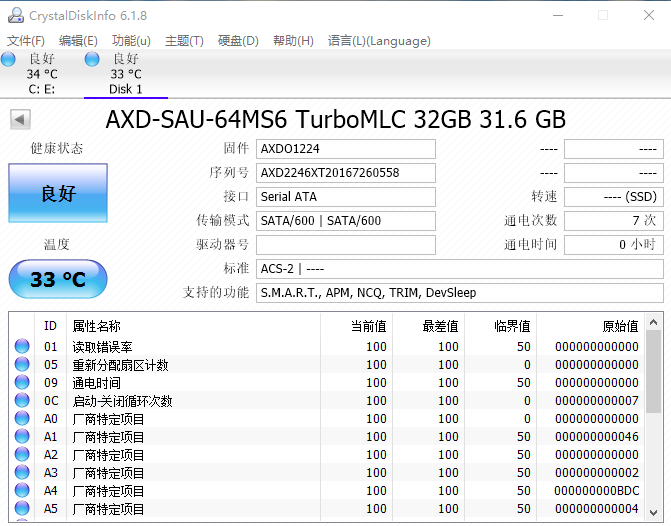The width and height of the screenshot is (671, 526).
Task: Click the firmware field AXDO1224
Action: click(346, 149)
